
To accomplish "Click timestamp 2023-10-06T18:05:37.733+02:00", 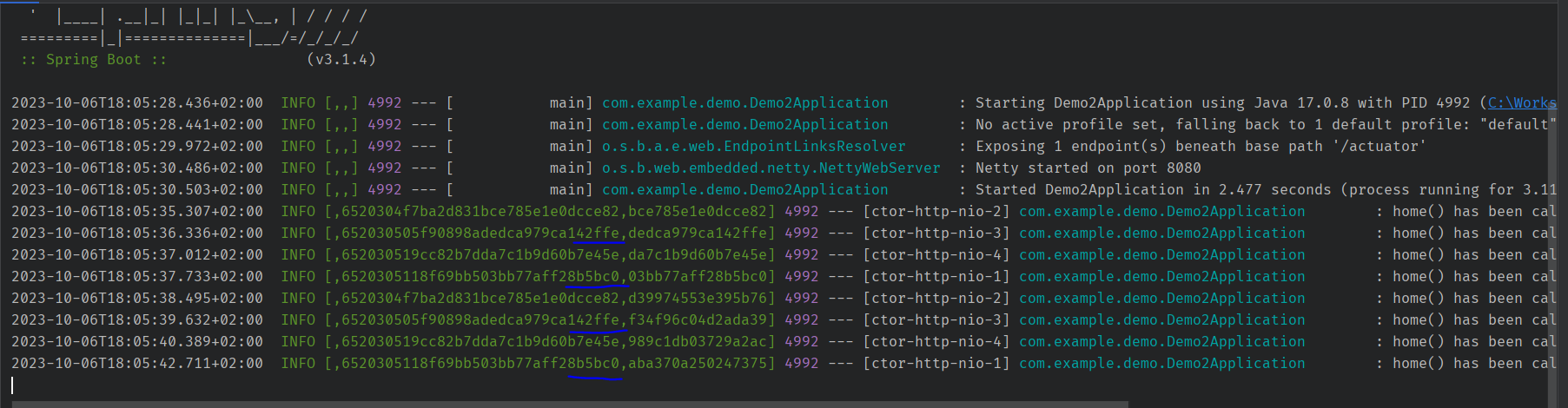I will 137,276.
